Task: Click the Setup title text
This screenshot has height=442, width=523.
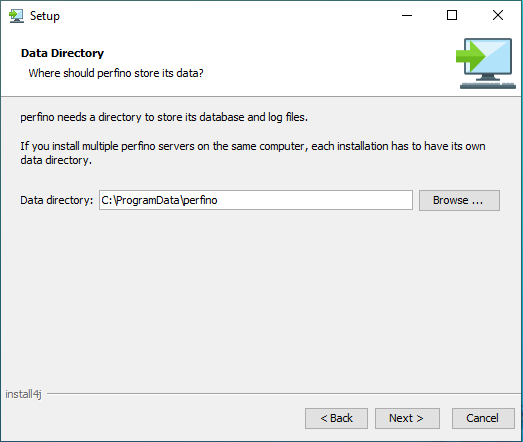Action: pos(45,16)
